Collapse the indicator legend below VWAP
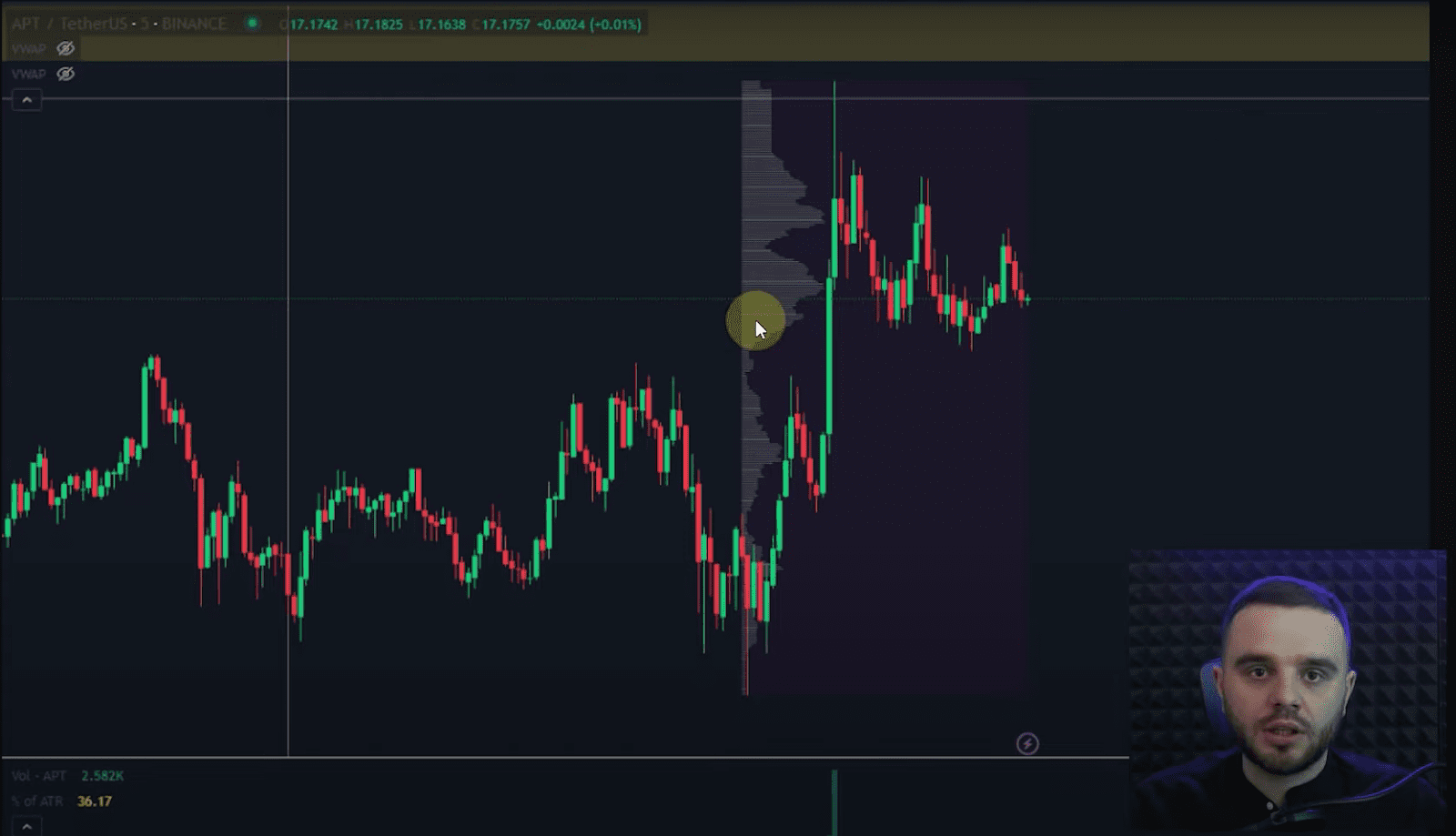The height and width of the screenshot is (836, 1456). [x=26, y=100]
